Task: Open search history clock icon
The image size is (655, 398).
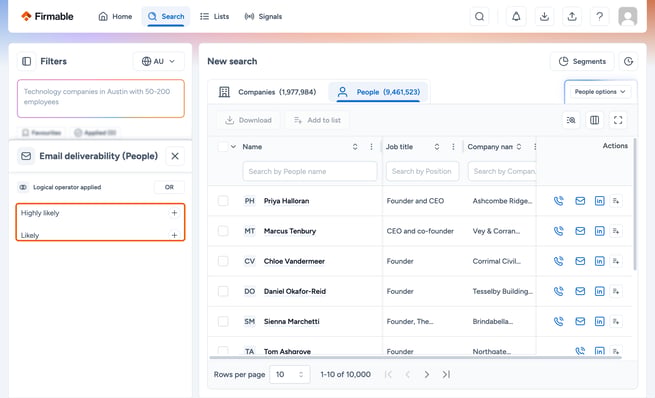Action: (628, 61)
